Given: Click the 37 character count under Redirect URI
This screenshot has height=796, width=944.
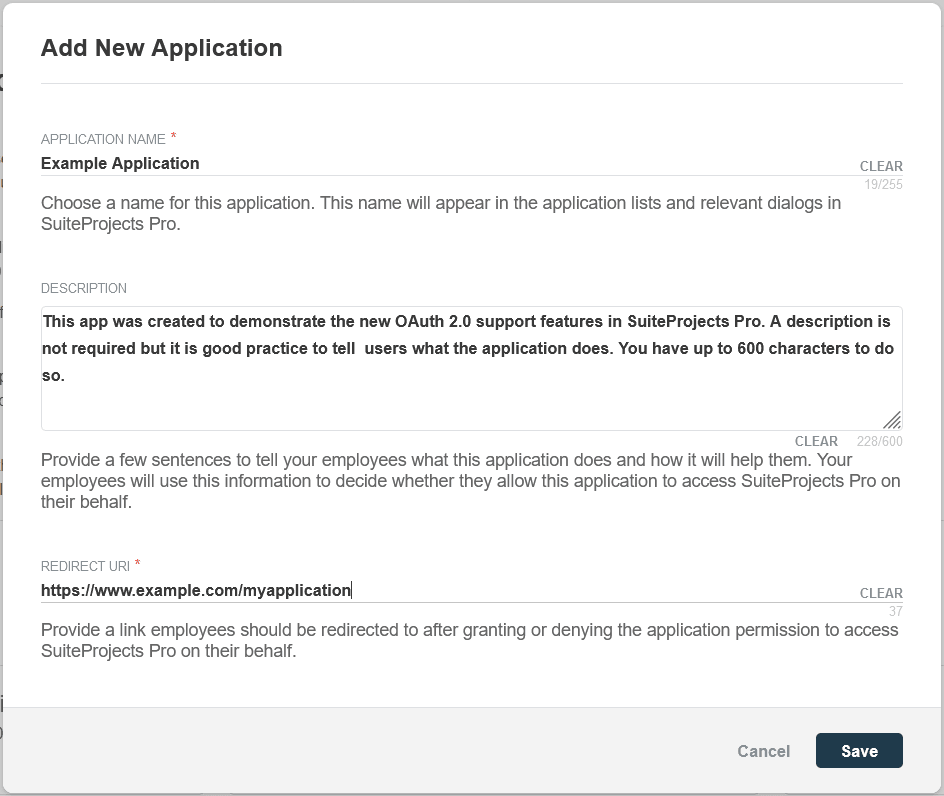Looking at the screenshot, I should coord(895,611).
